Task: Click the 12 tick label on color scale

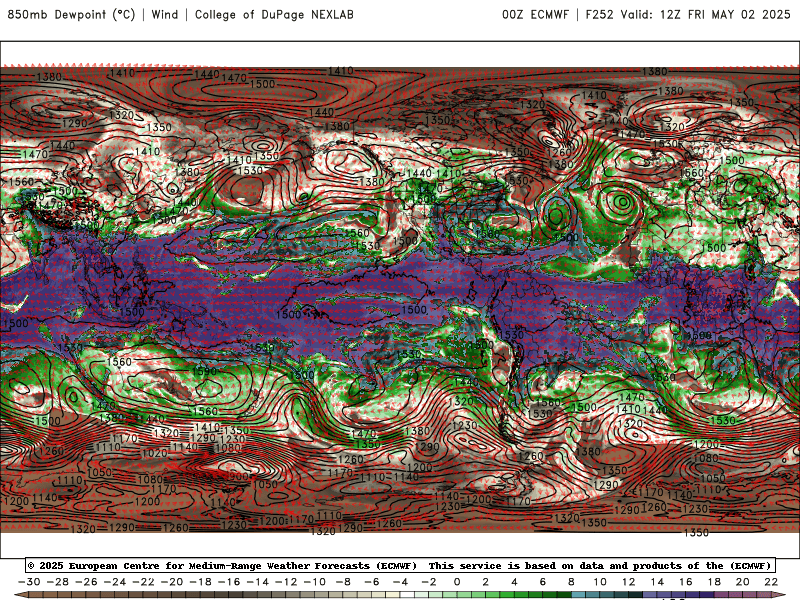Action: pyautogui.click(x=629, y=582)
